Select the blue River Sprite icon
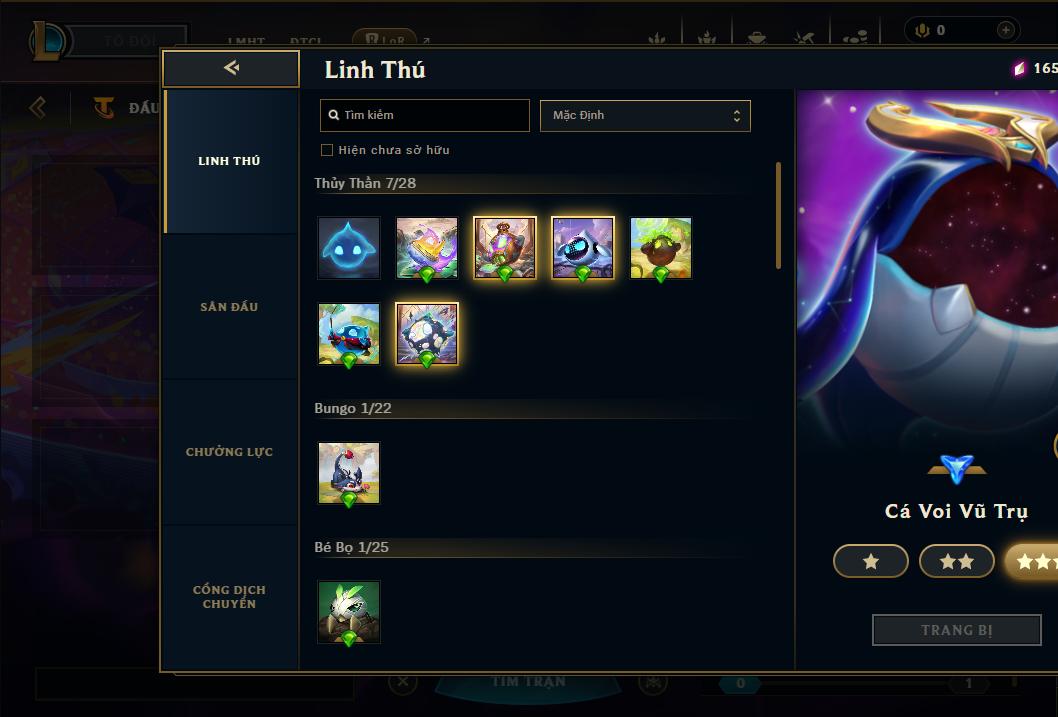 [349, 248]
